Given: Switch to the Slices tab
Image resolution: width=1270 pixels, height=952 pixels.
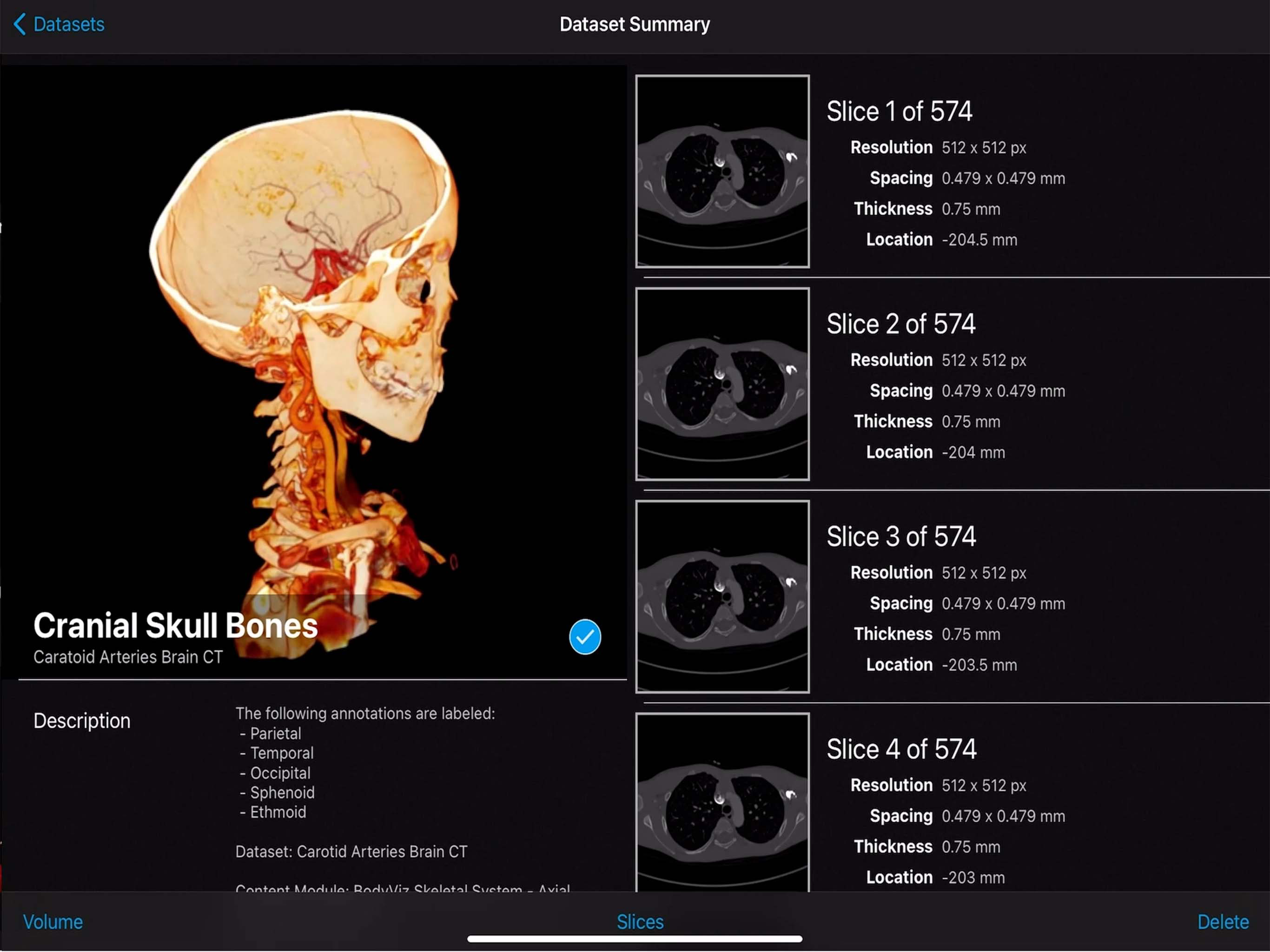Looking at the screenshot, I should (640, 922).
